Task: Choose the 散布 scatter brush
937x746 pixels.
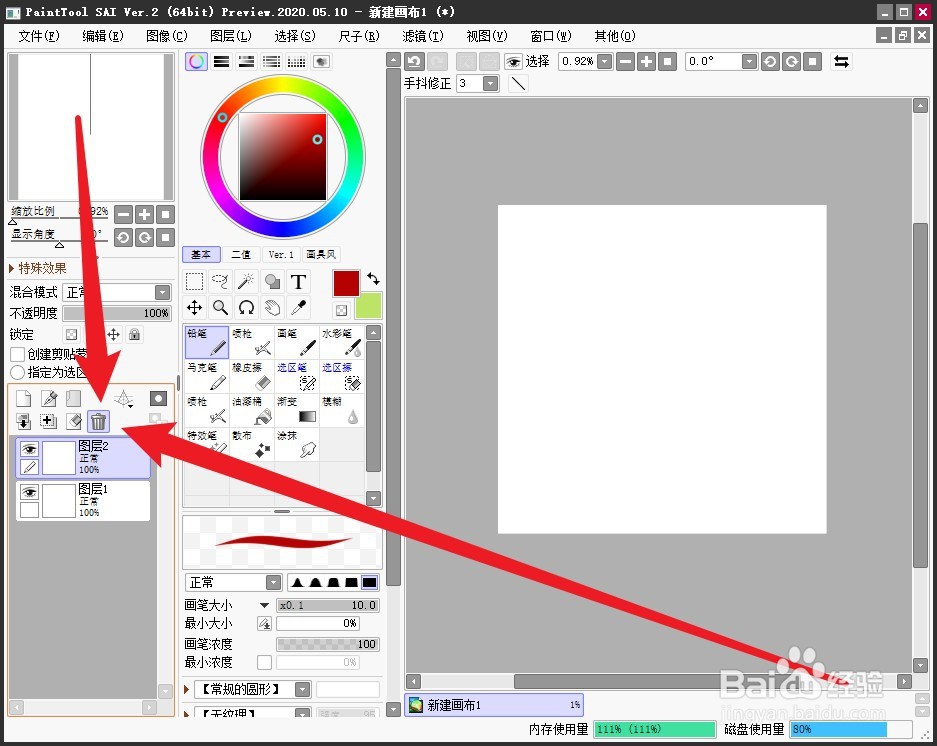Action: point(252,444)
